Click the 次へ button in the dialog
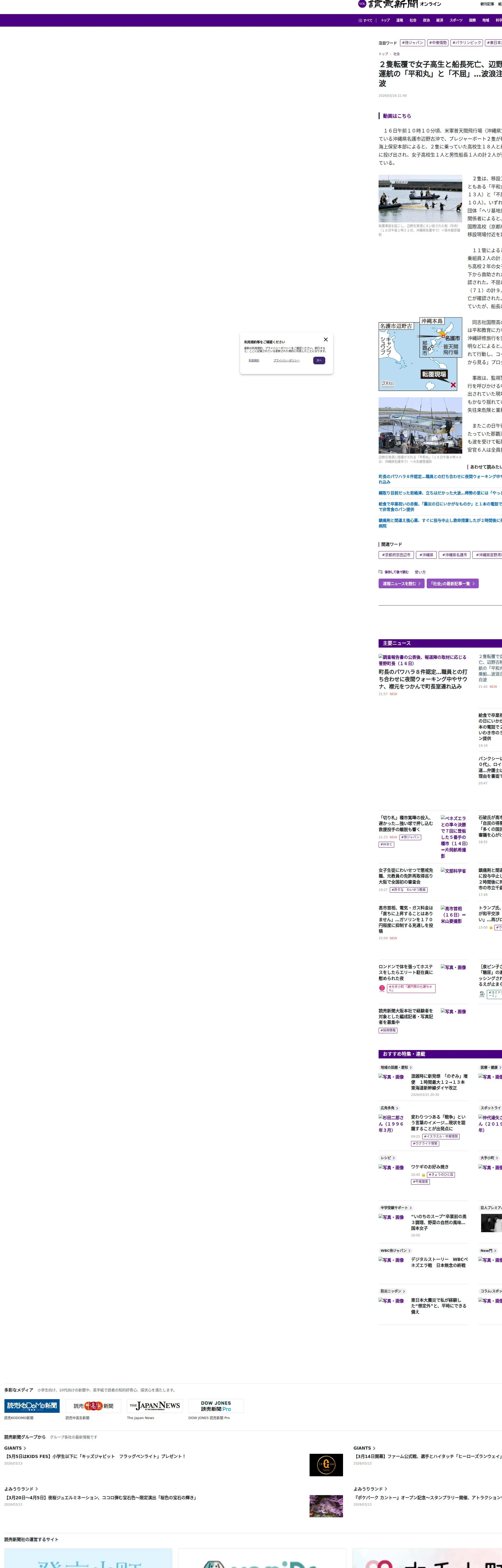 [319, 360]
